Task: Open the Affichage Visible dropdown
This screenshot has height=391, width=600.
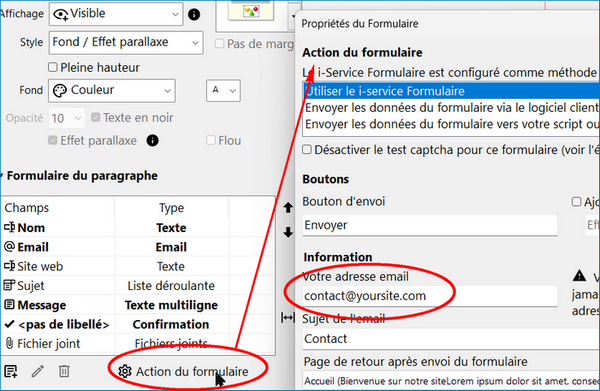Action: click(x=116, y=14)
